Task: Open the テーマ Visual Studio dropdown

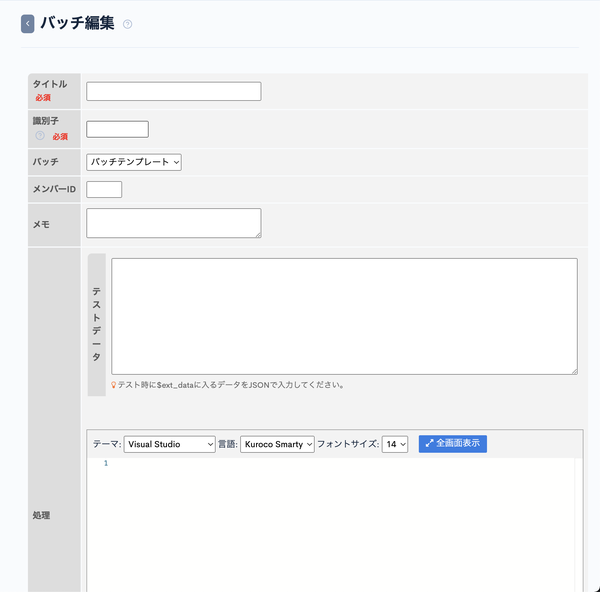Action: coord(169,444)
